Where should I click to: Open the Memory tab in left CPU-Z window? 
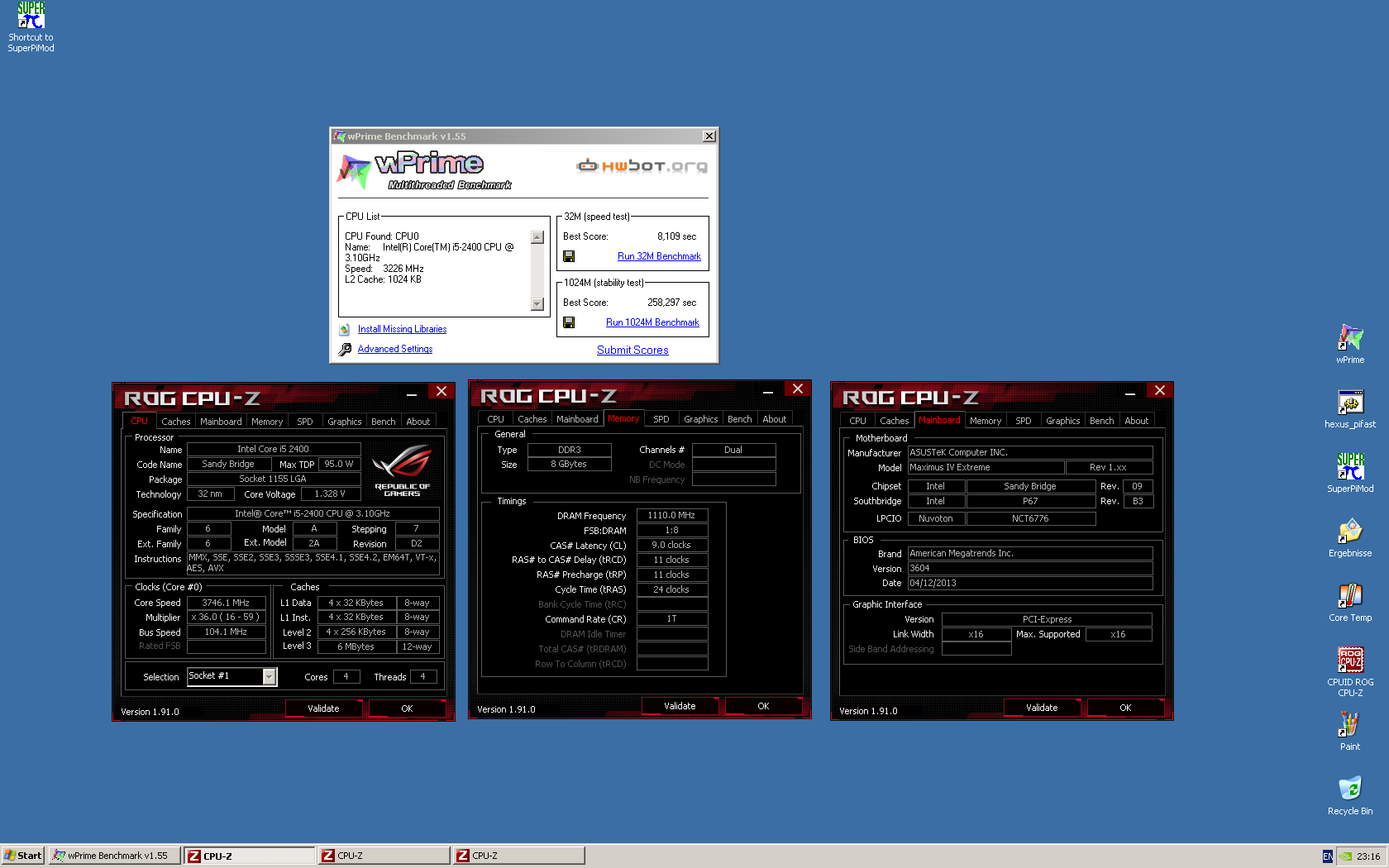click(x=267, y=422)
